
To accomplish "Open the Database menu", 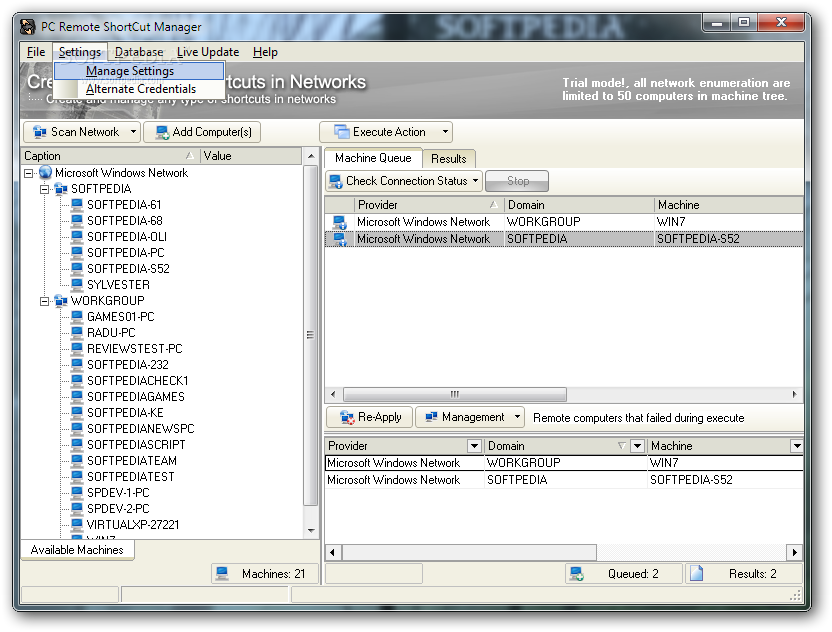I will [x=139, y=52].
